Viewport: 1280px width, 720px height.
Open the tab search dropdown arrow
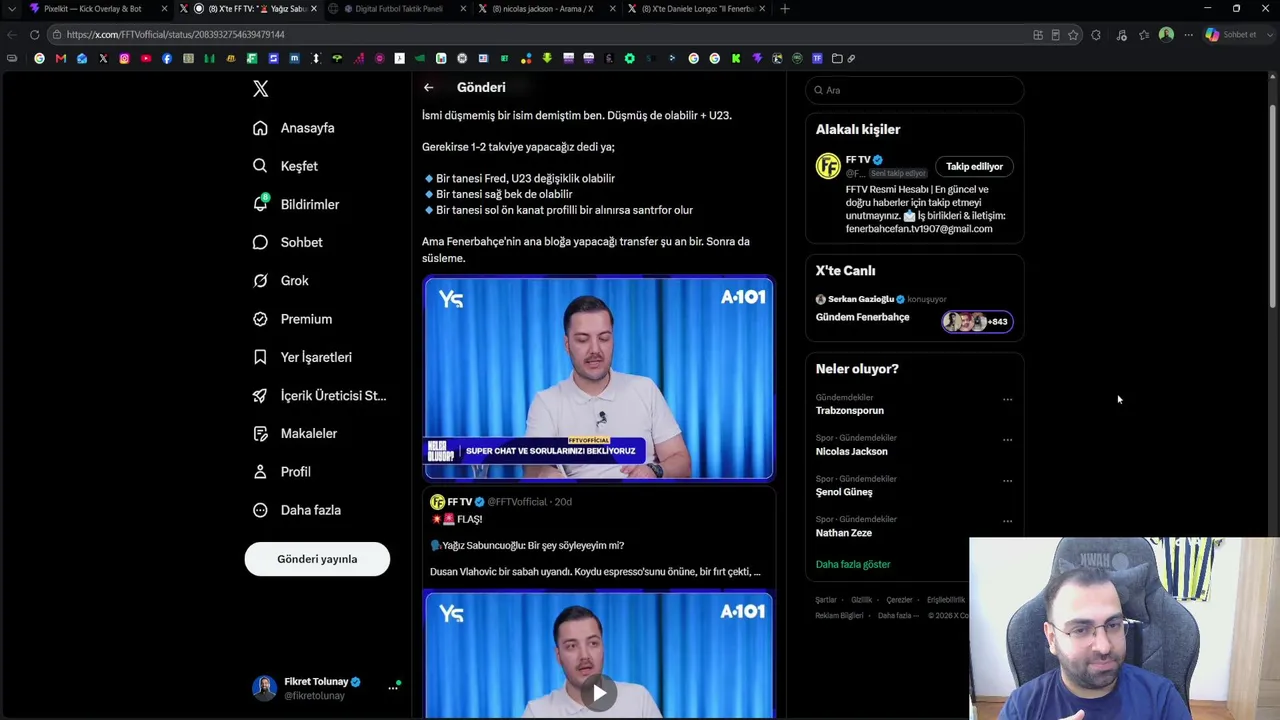click(11, 9)
